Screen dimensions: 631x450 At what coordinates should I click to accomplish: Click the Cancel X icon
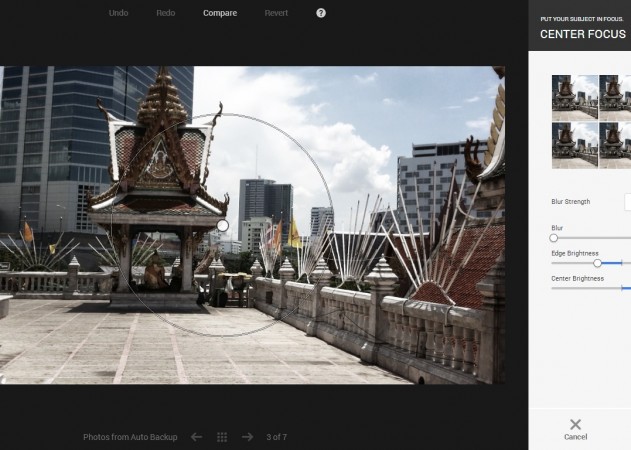(x=575, y=425)
